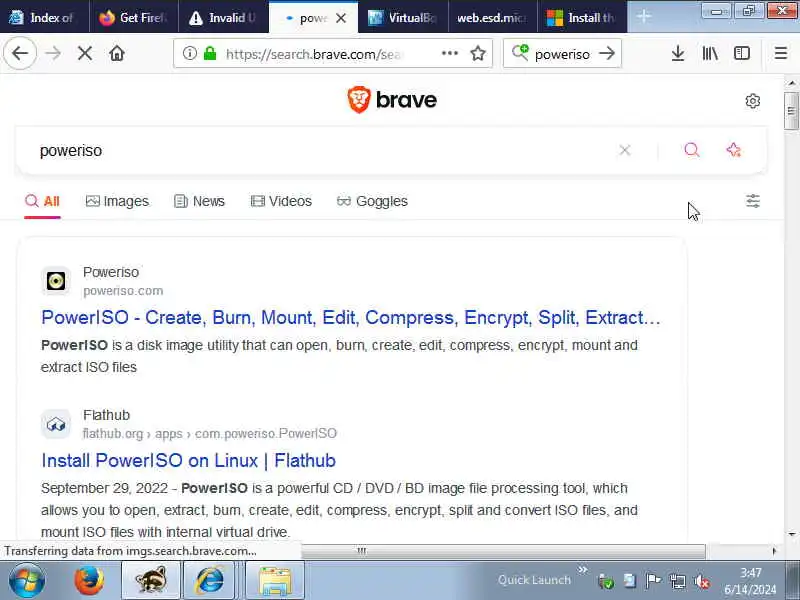Open the Goggles tab
Image resolution: width=800 pixels, height=600 pixels.
[x=372, y=201]
